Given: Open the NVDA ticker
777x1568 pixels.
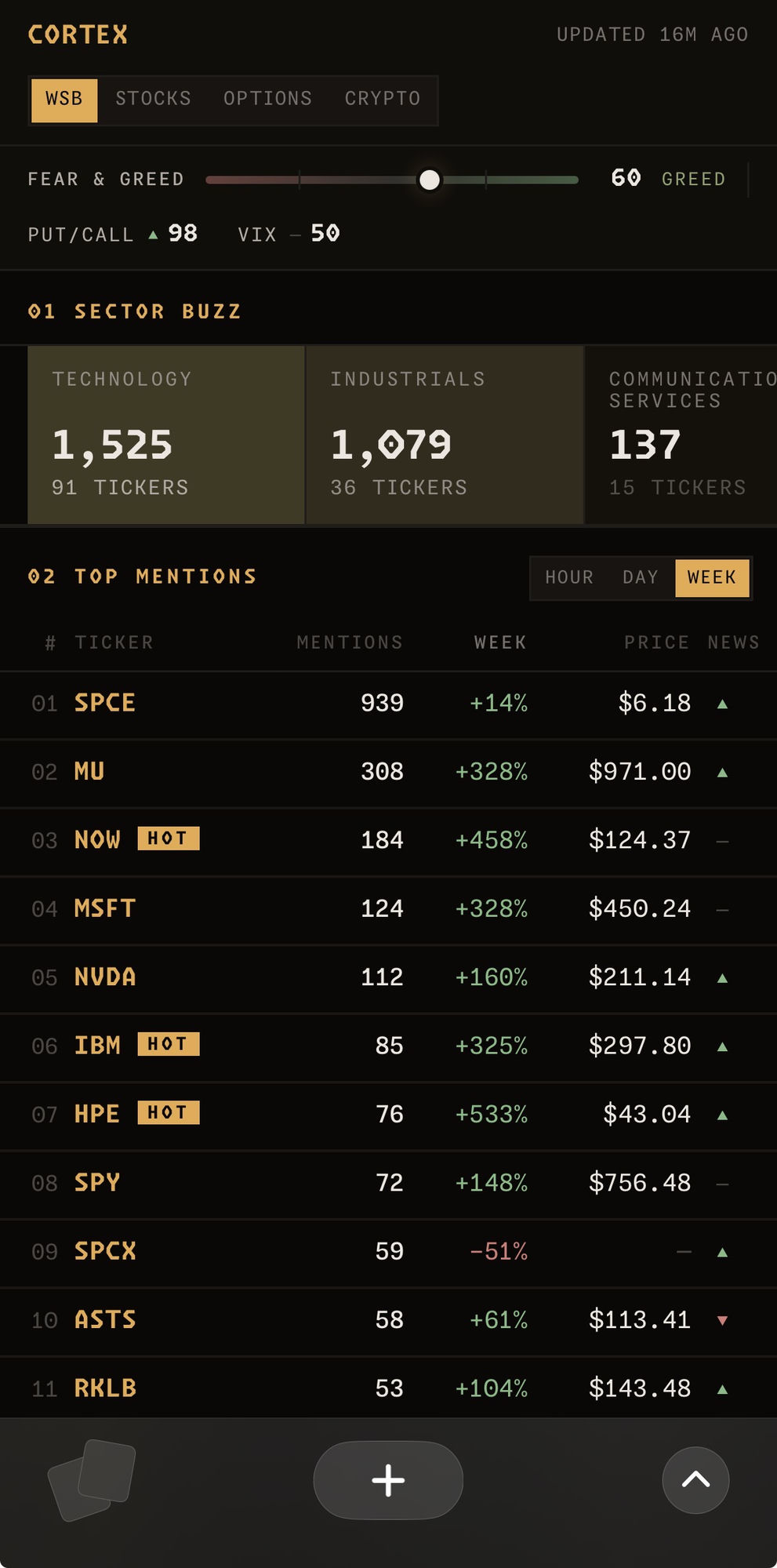Looking at the screenshot, I should coord(105,977).
